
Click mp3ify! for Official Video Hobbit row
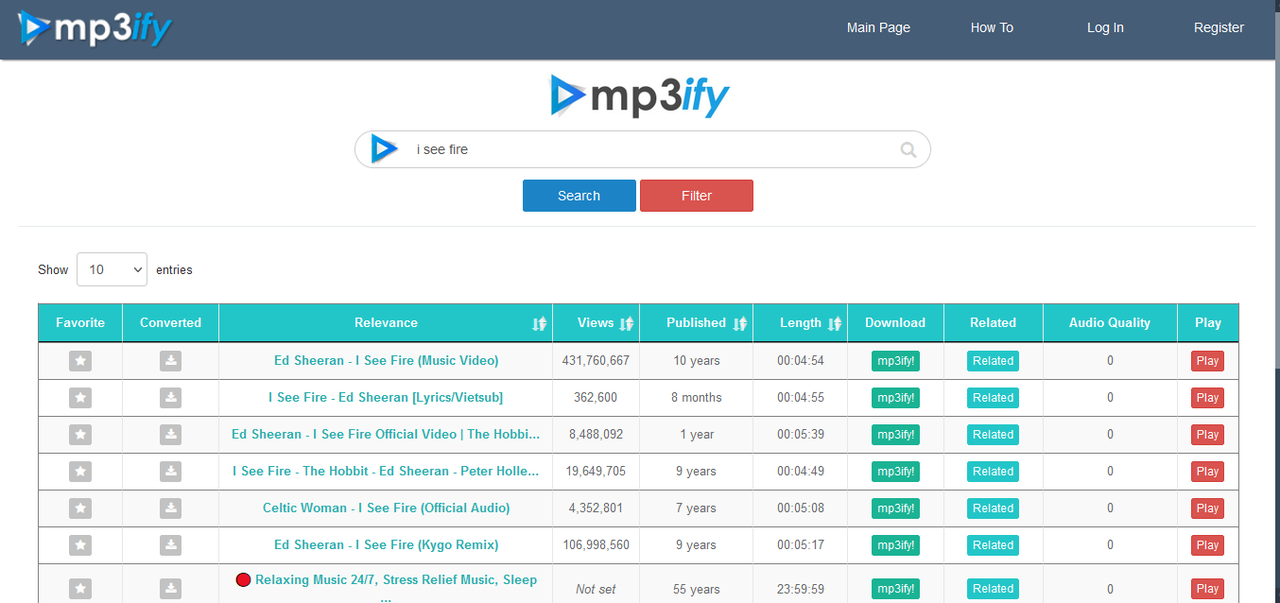coord(895,435)
